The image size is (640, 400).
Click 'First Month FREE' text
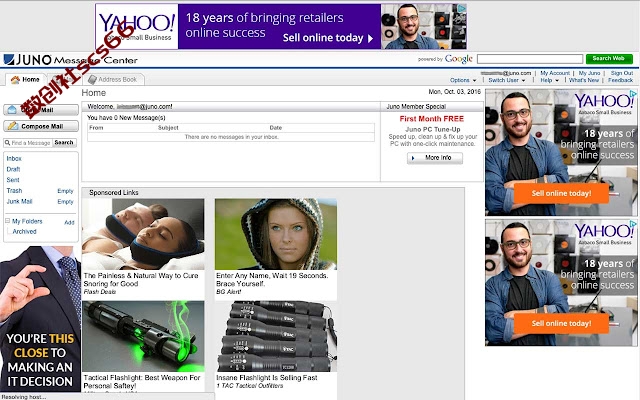431,119
